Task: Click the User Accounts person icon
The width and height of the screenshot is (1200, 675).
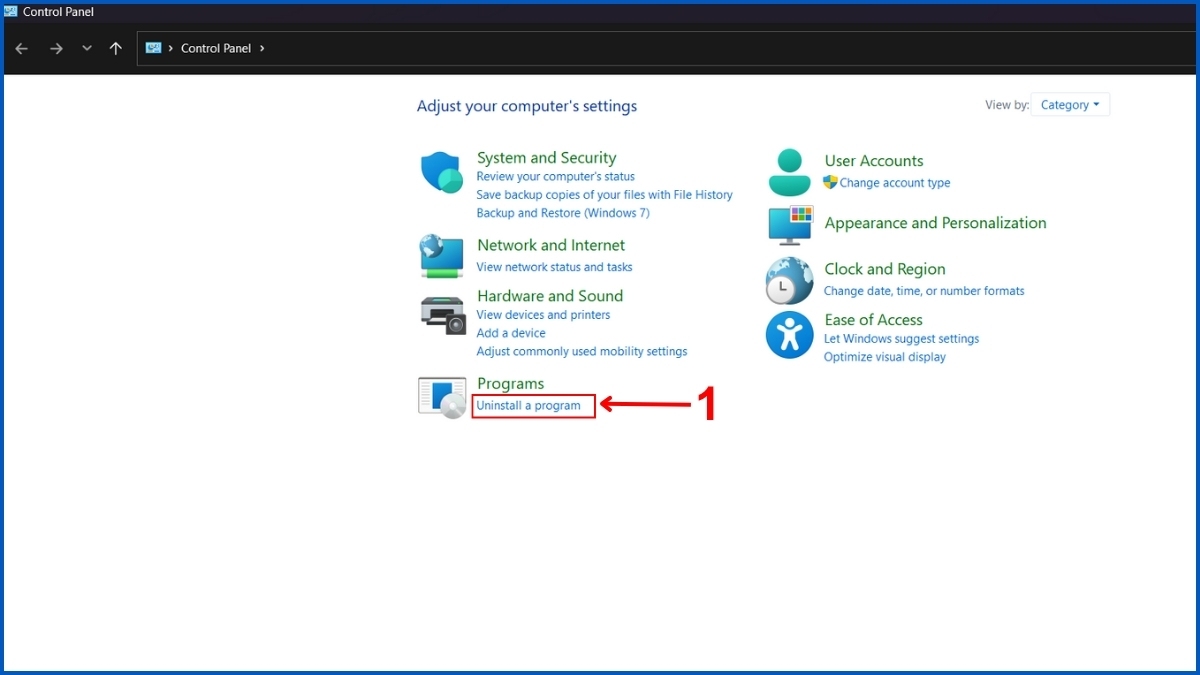Action: 790,172
